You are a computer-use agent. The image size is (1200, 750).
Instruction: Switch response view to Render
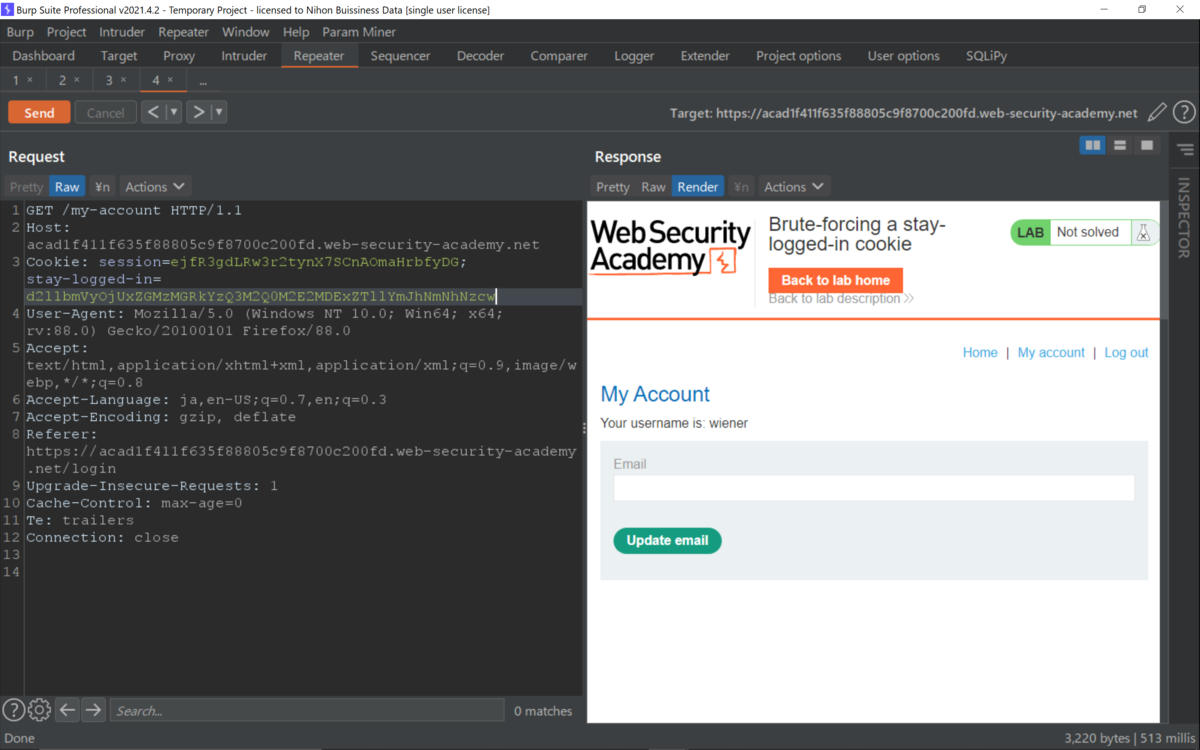[698, 187]
